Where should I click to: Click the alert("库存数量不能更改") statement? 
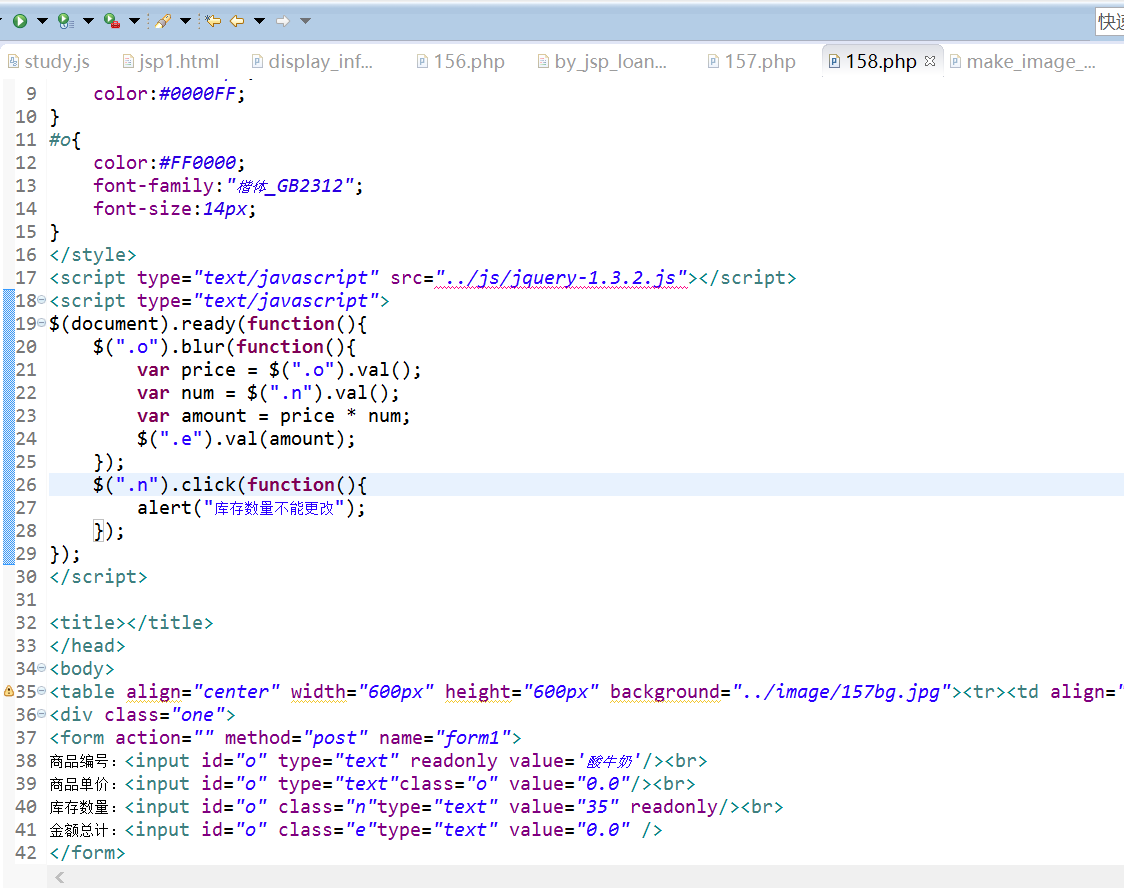coord(251,508)
